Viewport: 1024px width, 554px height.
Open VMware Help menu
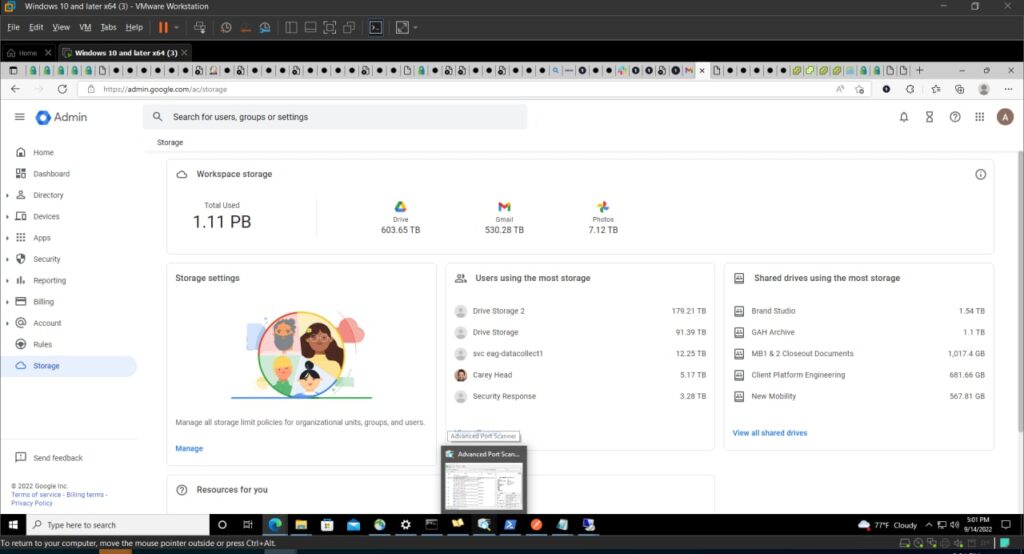134,27
